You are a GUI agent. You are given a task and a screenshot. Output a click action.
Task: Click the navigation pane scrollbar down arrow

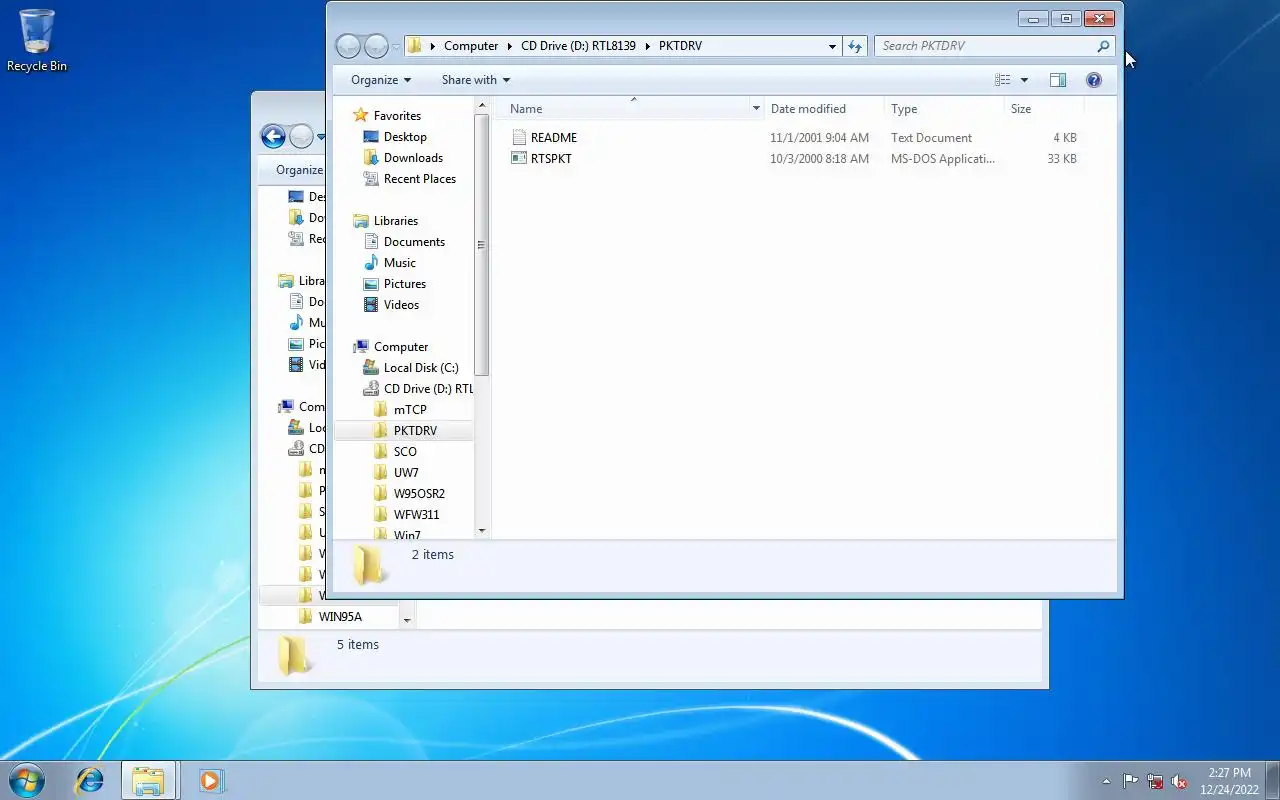coord(482,531)
